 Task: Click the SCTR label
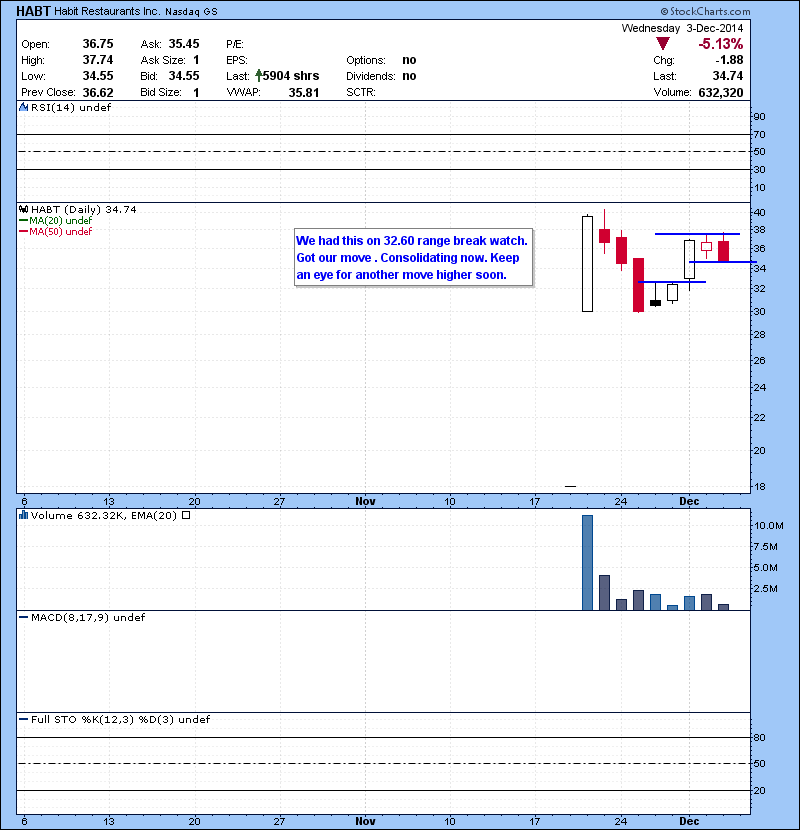pyautogui.click(x=361, y=93)
